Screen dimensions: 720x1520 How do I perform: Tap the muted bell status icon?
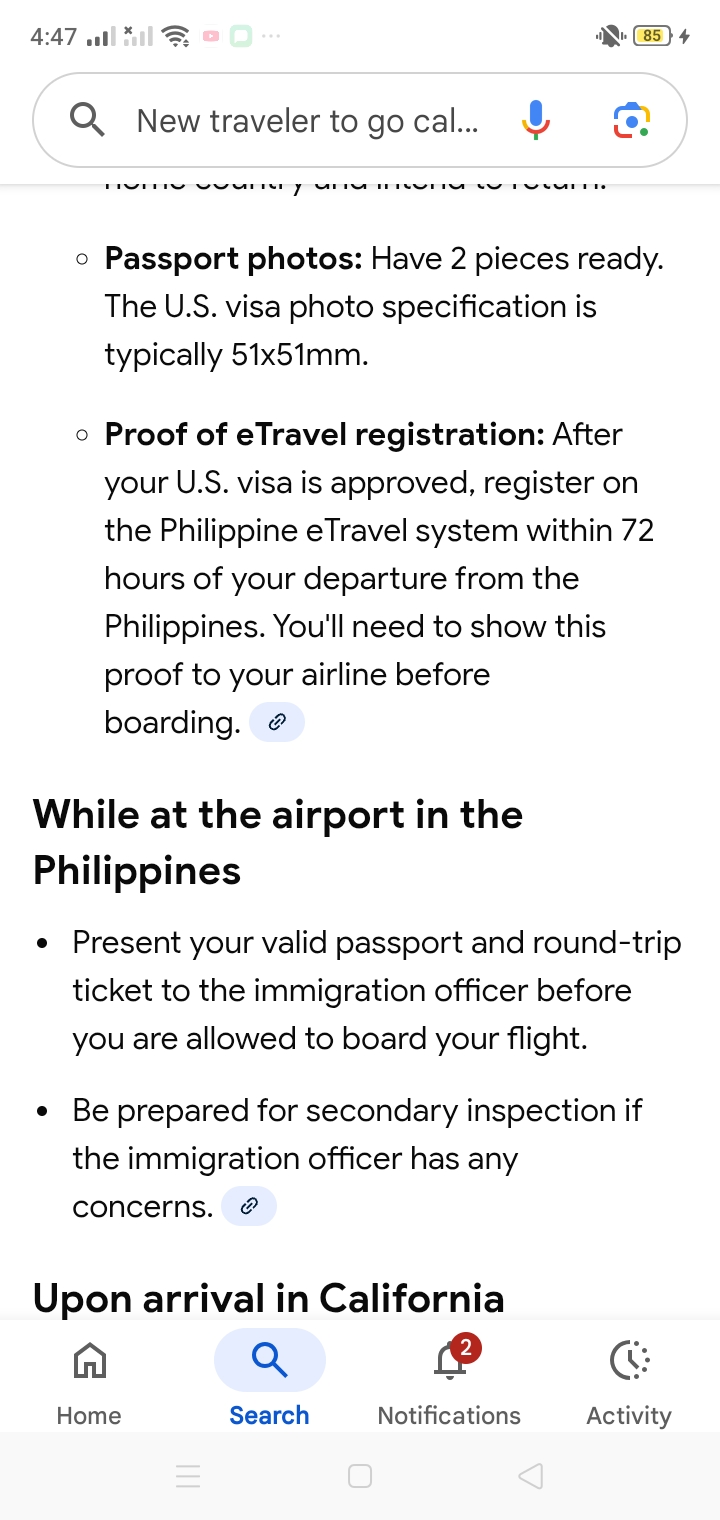(x=609, y=37)
